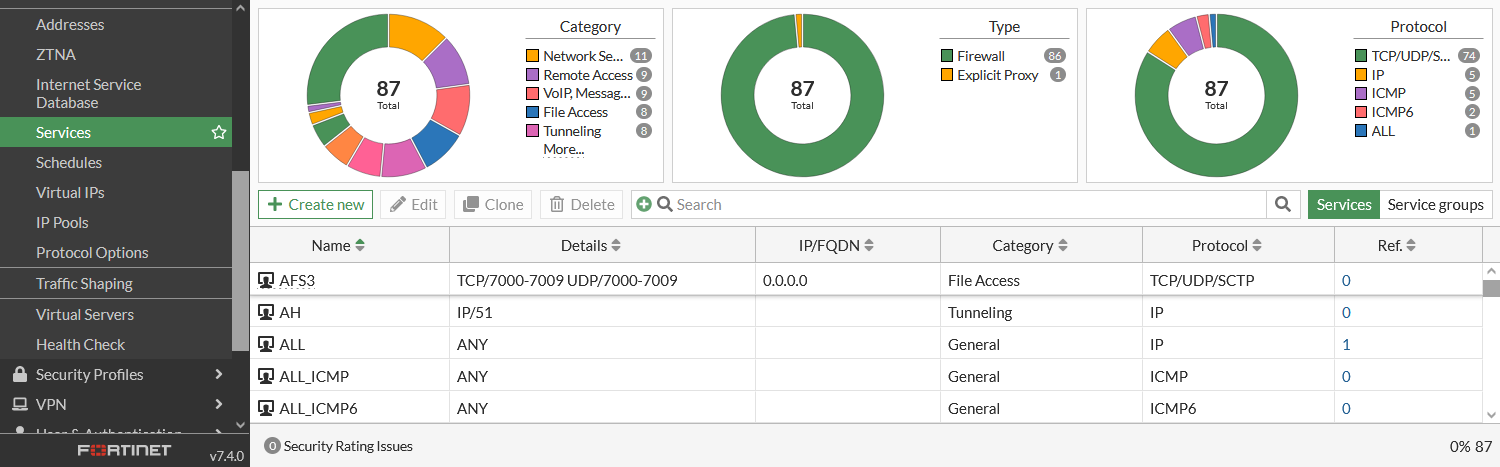Click the Fortinet logo
The image size is (1500, 467).
125,451
